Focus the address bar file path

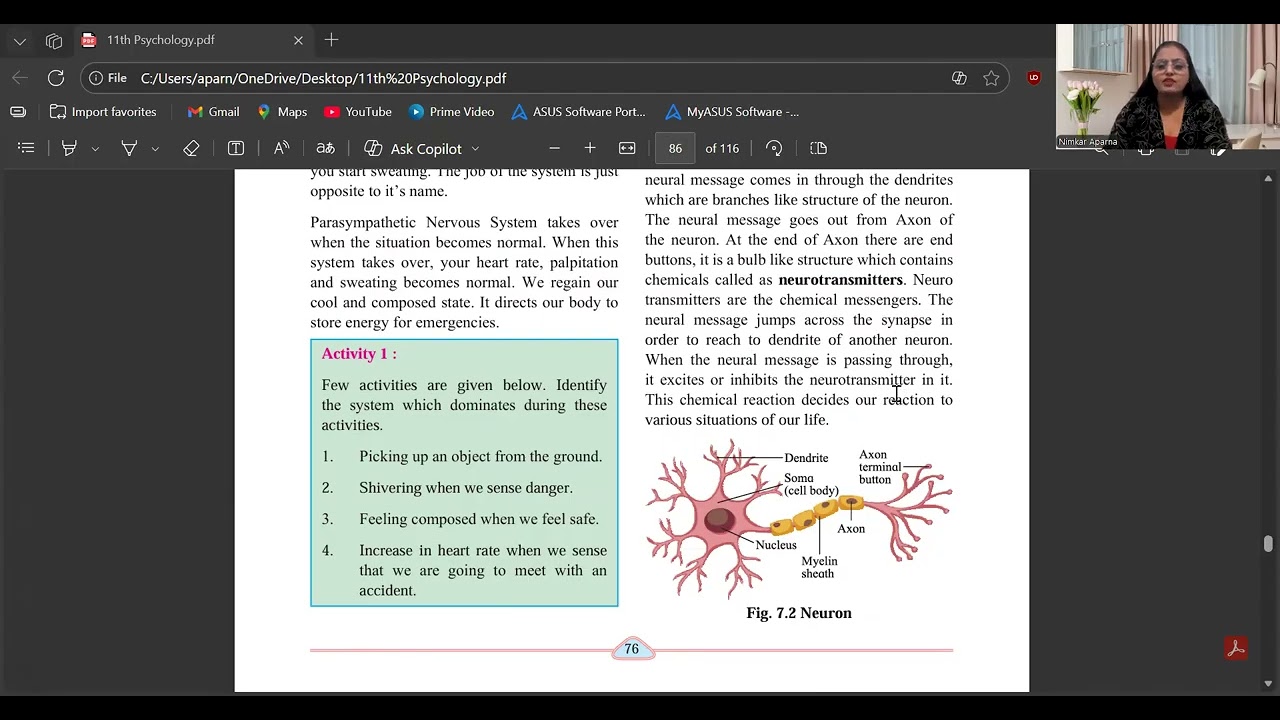323,78
